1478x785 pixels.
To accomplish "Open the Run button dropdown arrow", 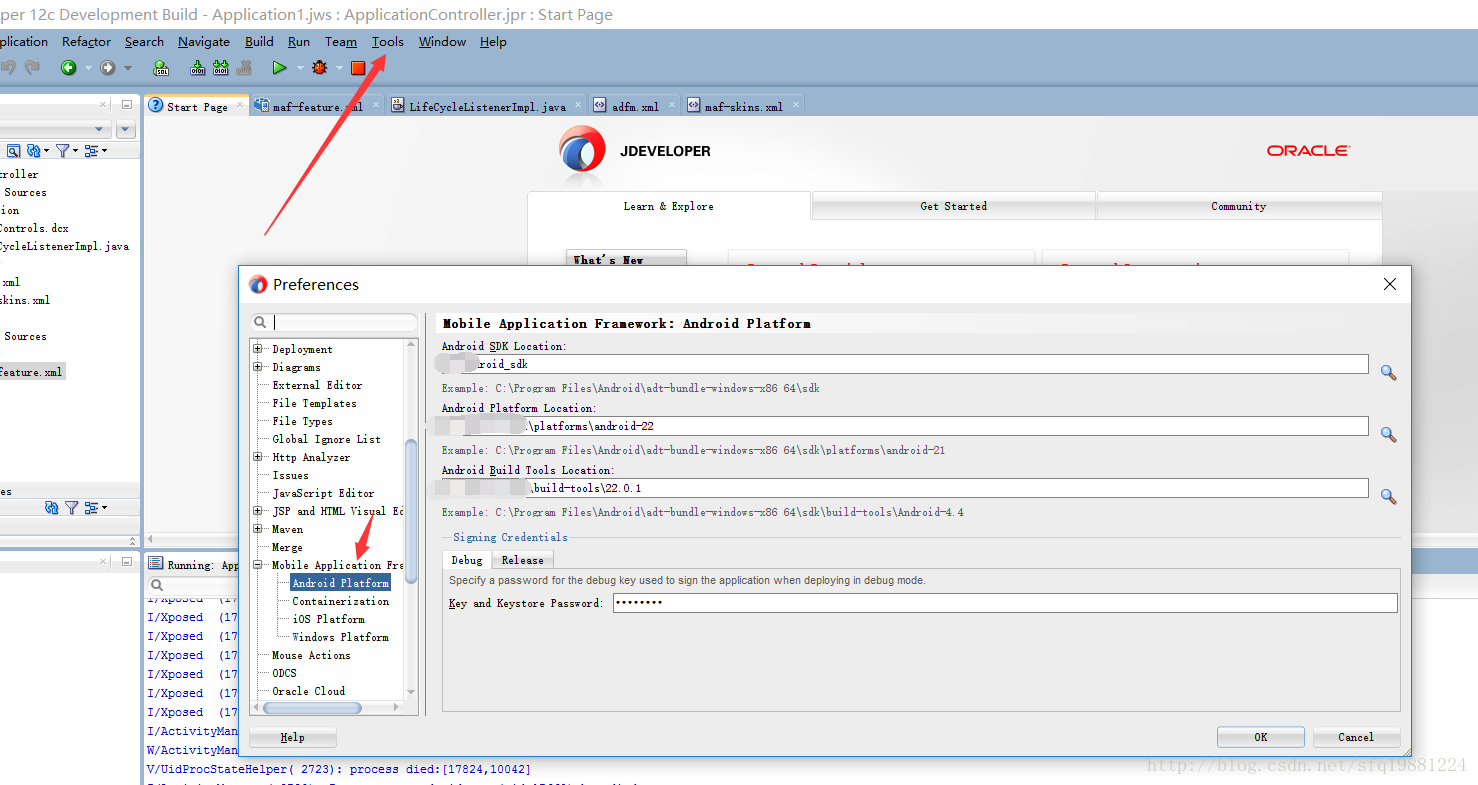I will 298,68.
